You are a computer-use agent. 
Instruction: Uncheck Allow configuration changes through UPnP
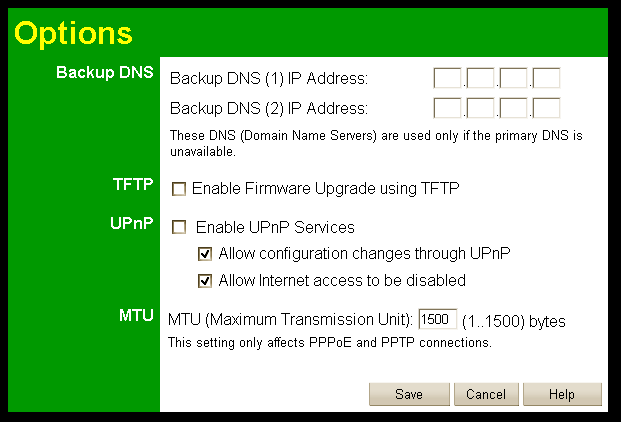[x=205, y=254]
